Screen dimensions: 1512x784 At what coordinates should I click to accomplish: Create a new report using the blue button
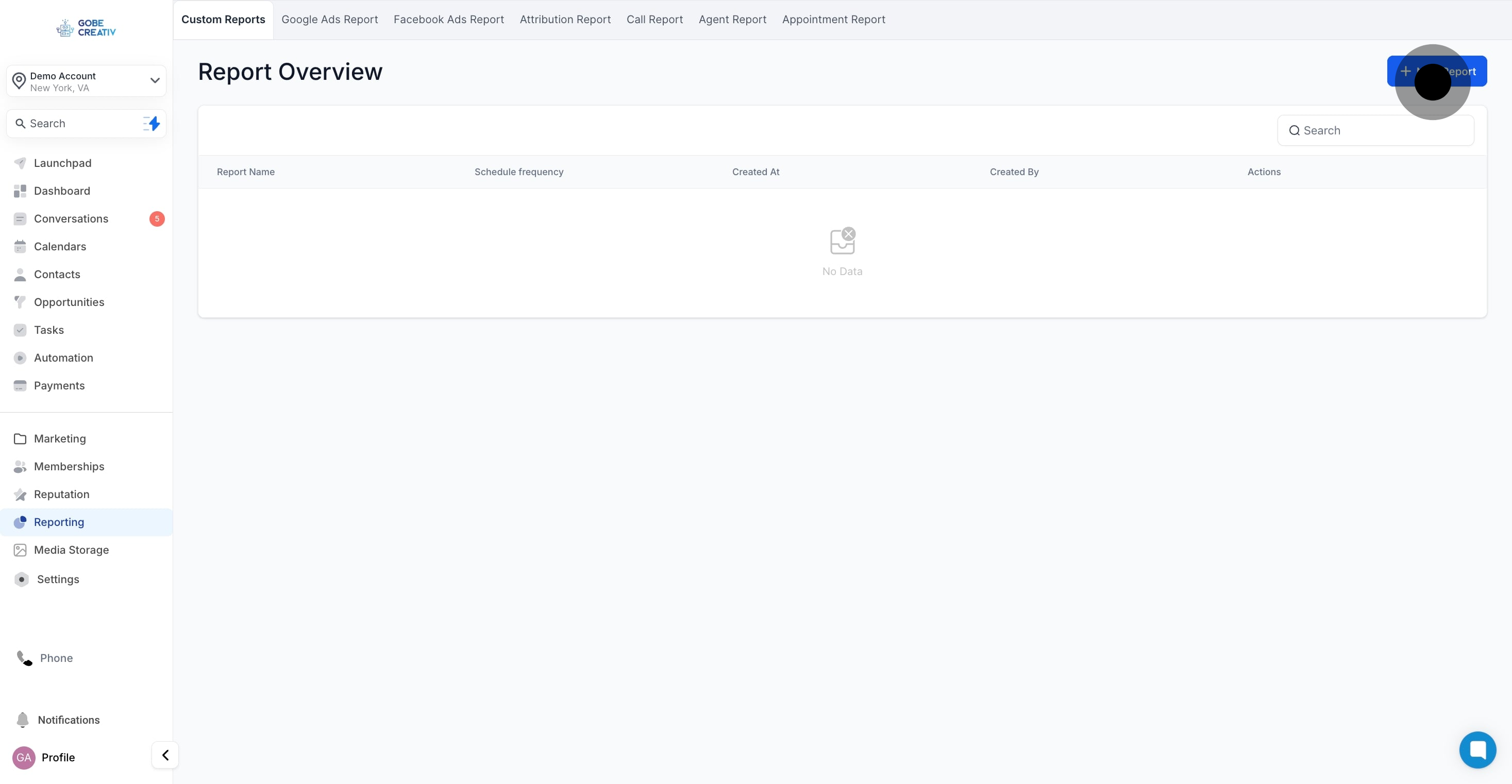click(x=1436, y=71)
